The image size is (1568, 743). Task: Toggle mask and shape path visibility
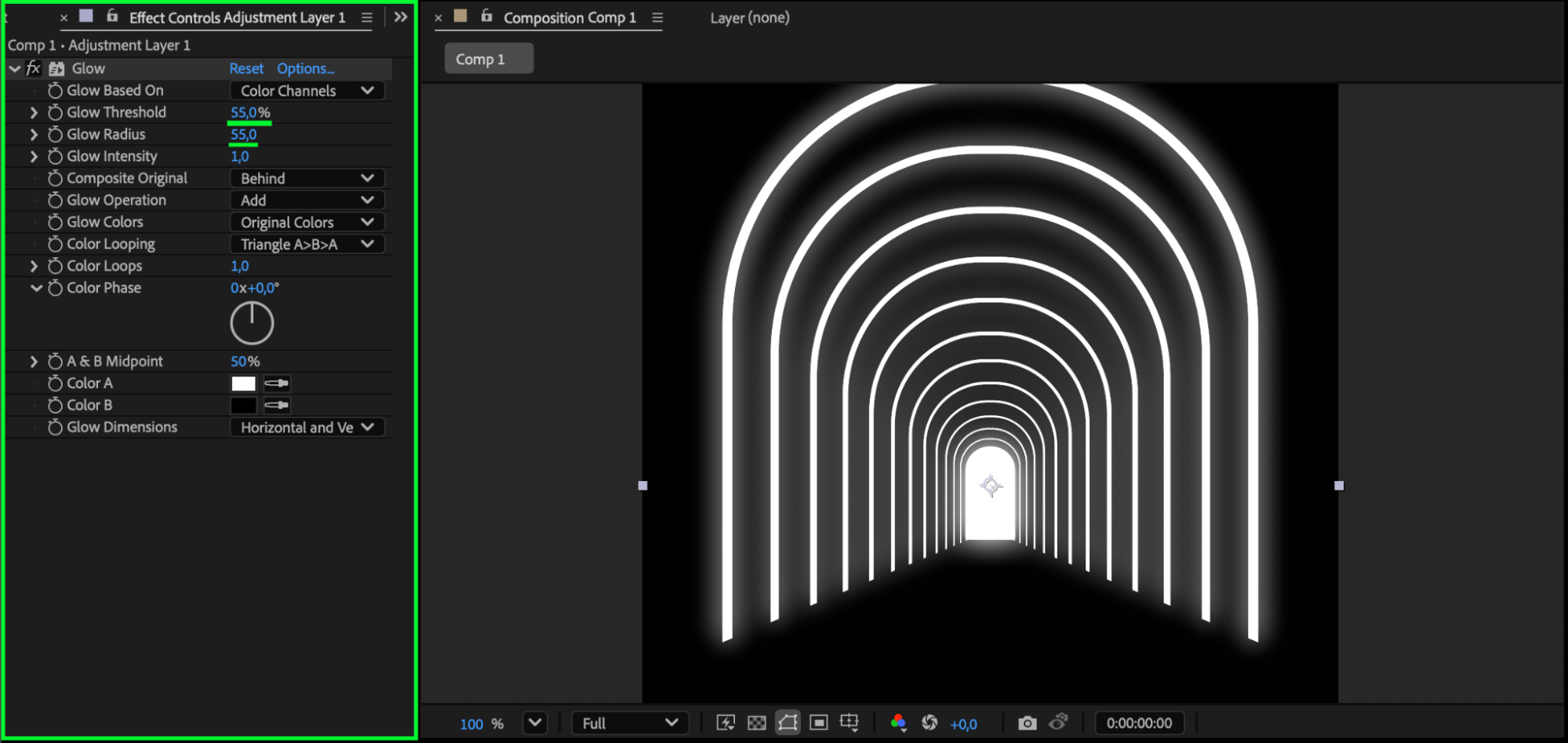tap(788, 723)
